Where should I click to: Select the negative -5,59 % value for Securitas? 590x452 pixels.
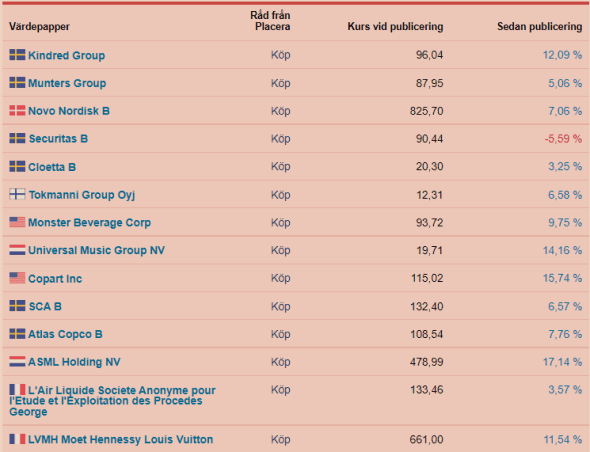(x=563, y=138)
